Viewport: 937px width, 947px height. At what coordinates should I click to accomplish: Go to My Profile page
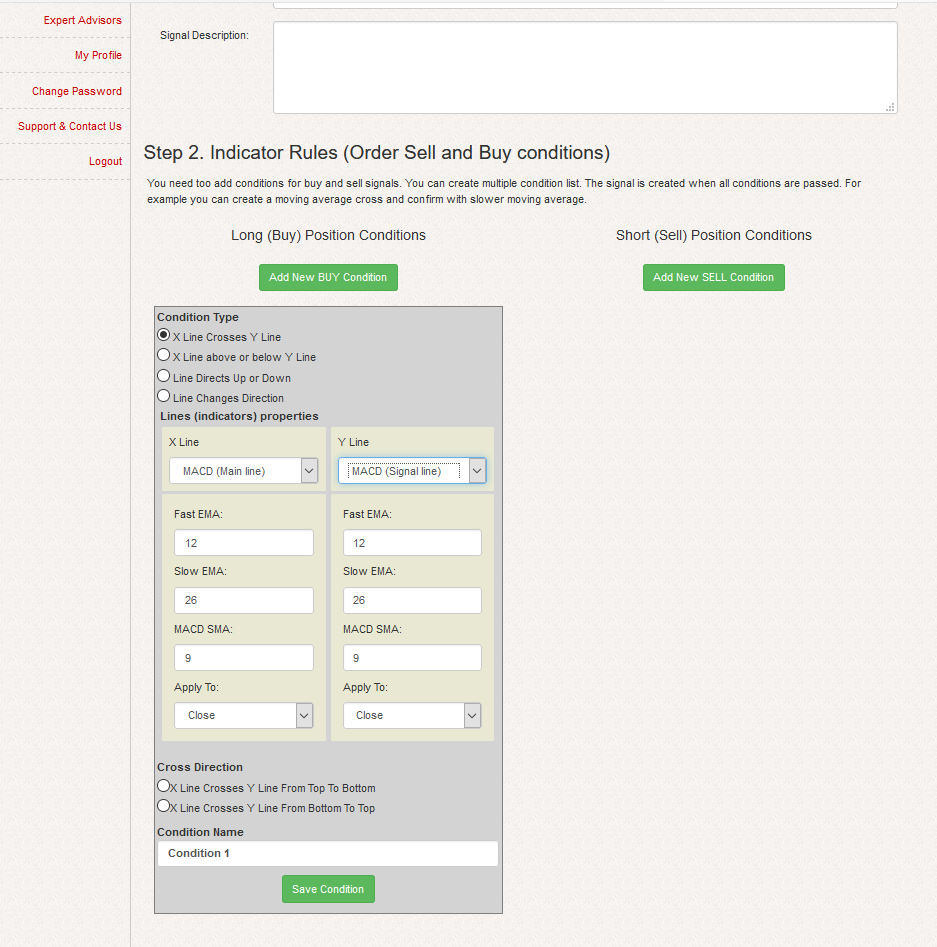tap(98, 55)
